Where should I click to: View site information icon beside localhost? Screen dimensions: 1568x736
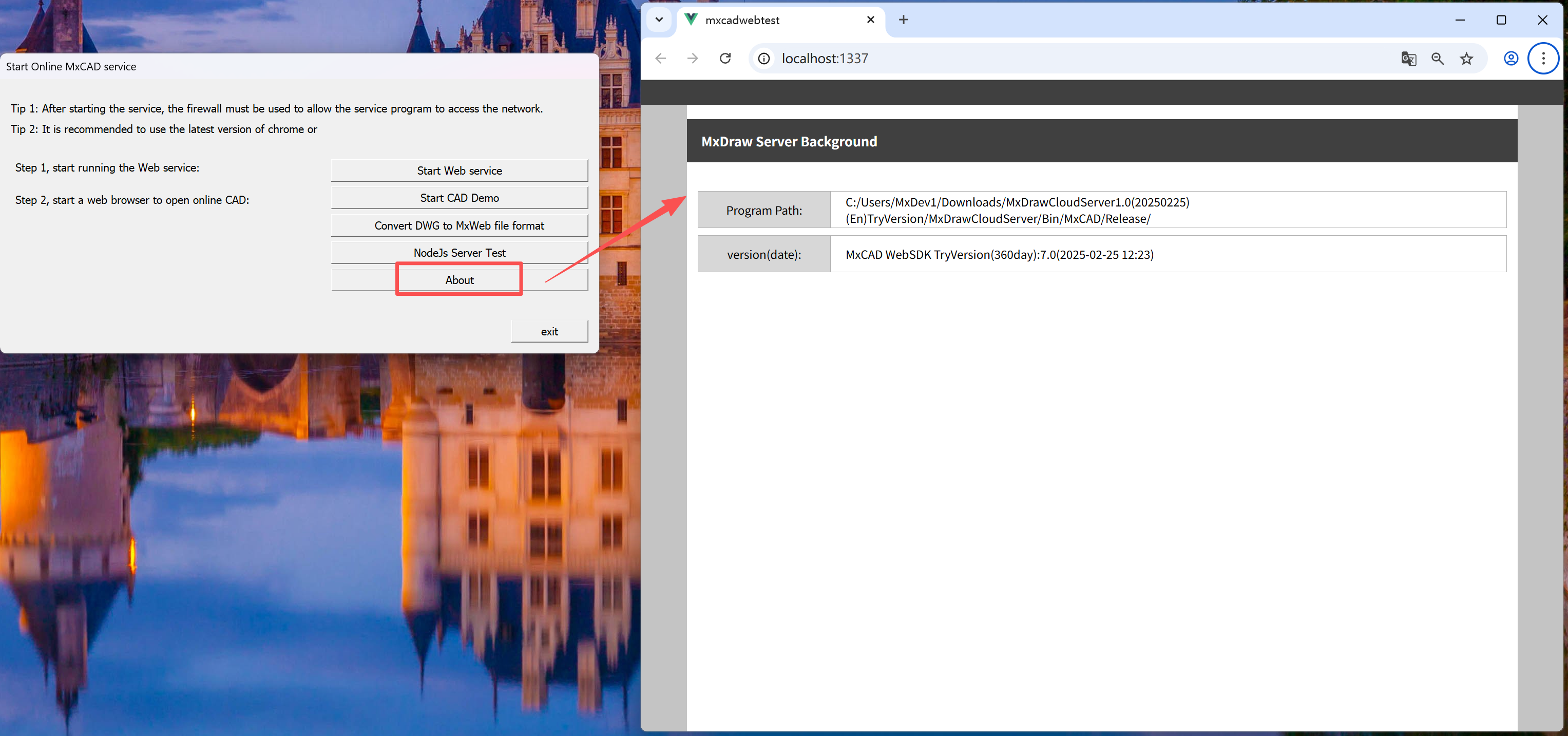(764, 59)
